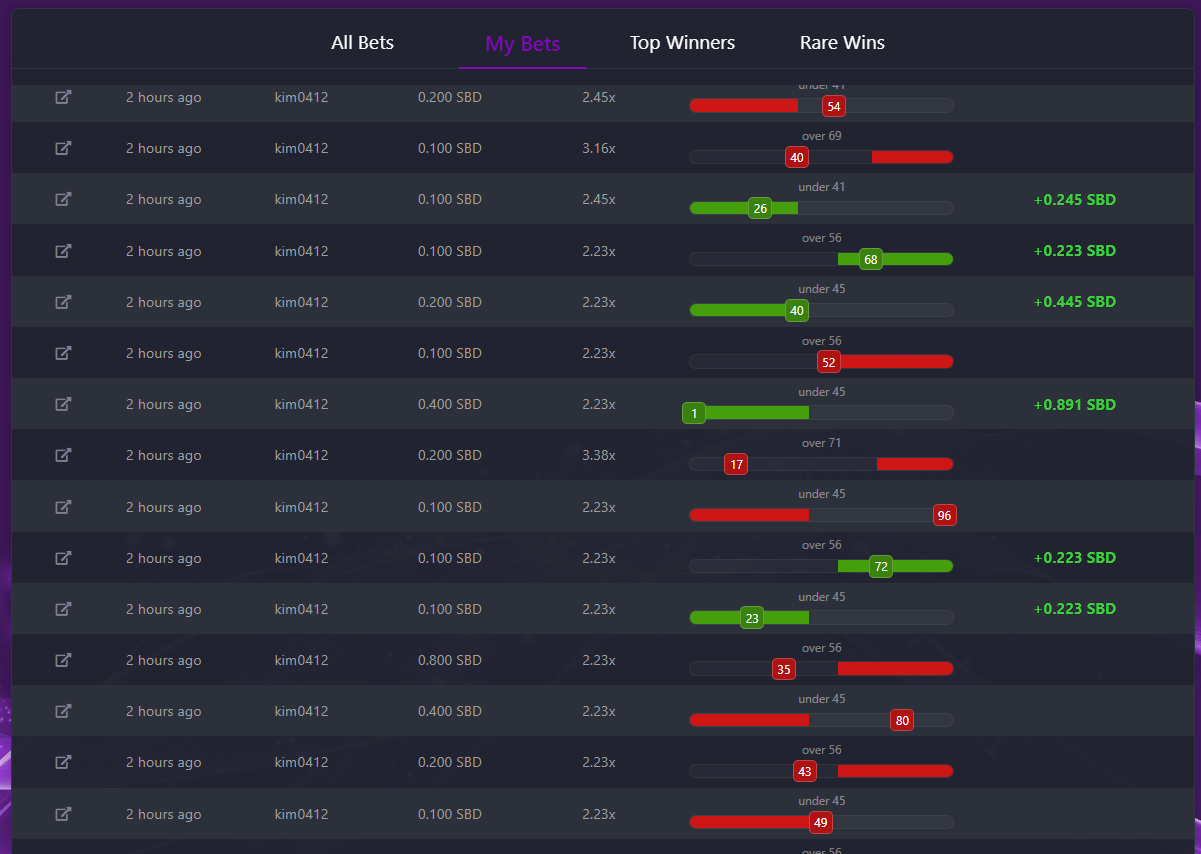
Task: Select the red roll marker showing 17
Action: click(x=736, y=465)
